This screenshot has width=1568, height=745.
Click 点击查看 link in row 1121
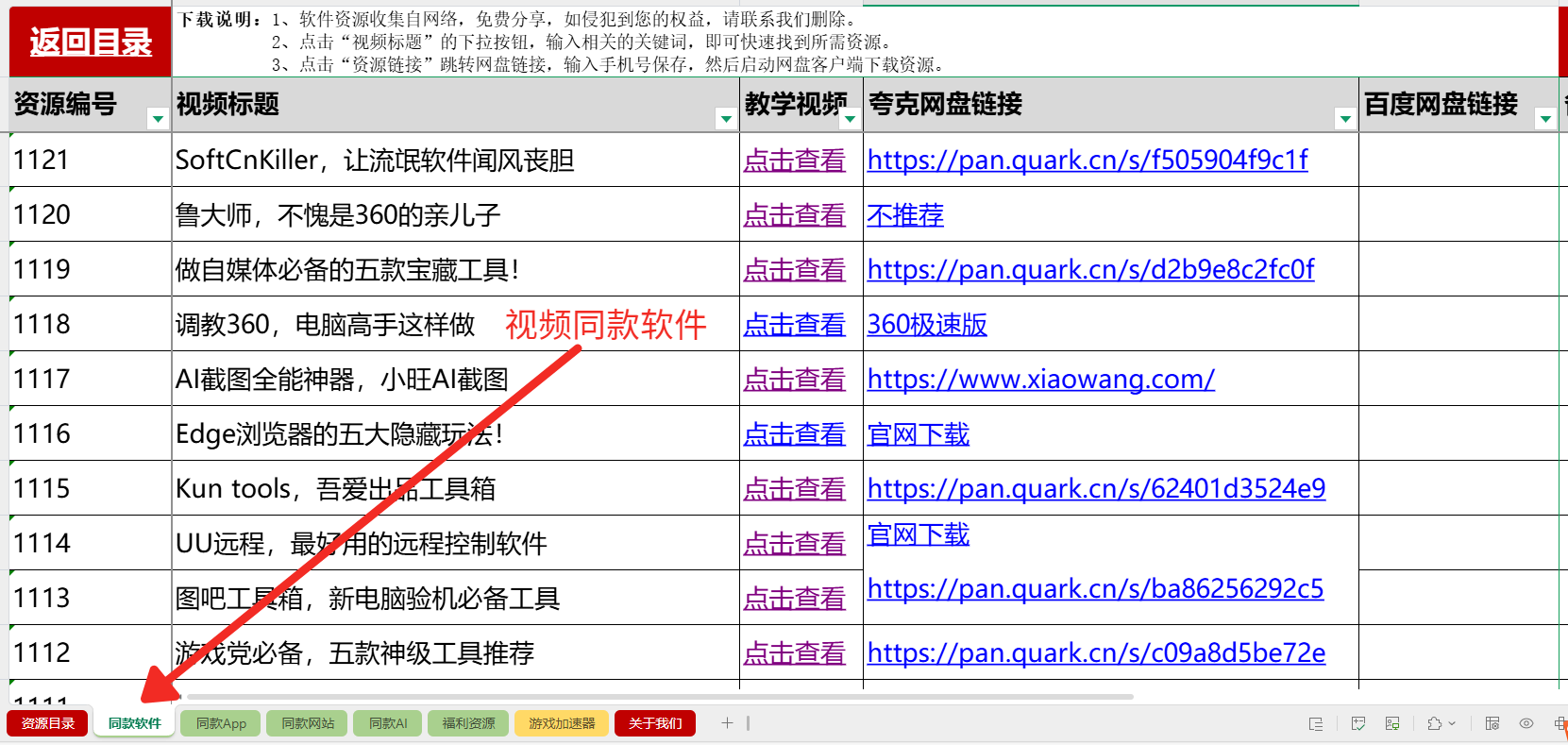(795, 161)
